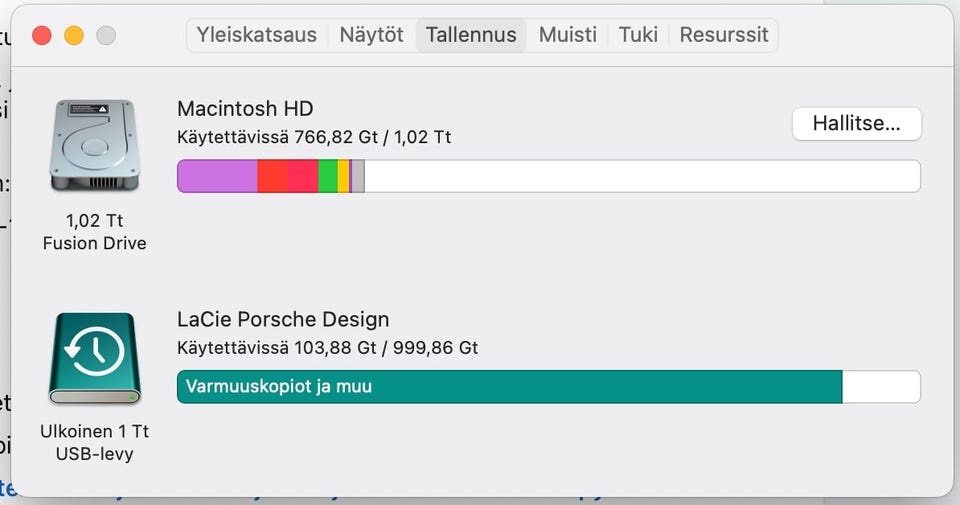Viewport: 960px width, 505px height.
Task: Click the red-orange segment of the storage bar
Action: 272,176
